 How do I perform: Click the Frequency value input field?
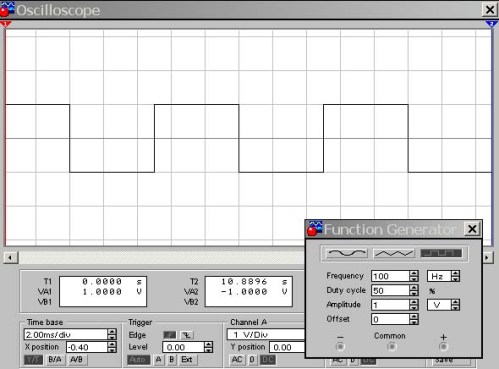[x=390, y=276]
